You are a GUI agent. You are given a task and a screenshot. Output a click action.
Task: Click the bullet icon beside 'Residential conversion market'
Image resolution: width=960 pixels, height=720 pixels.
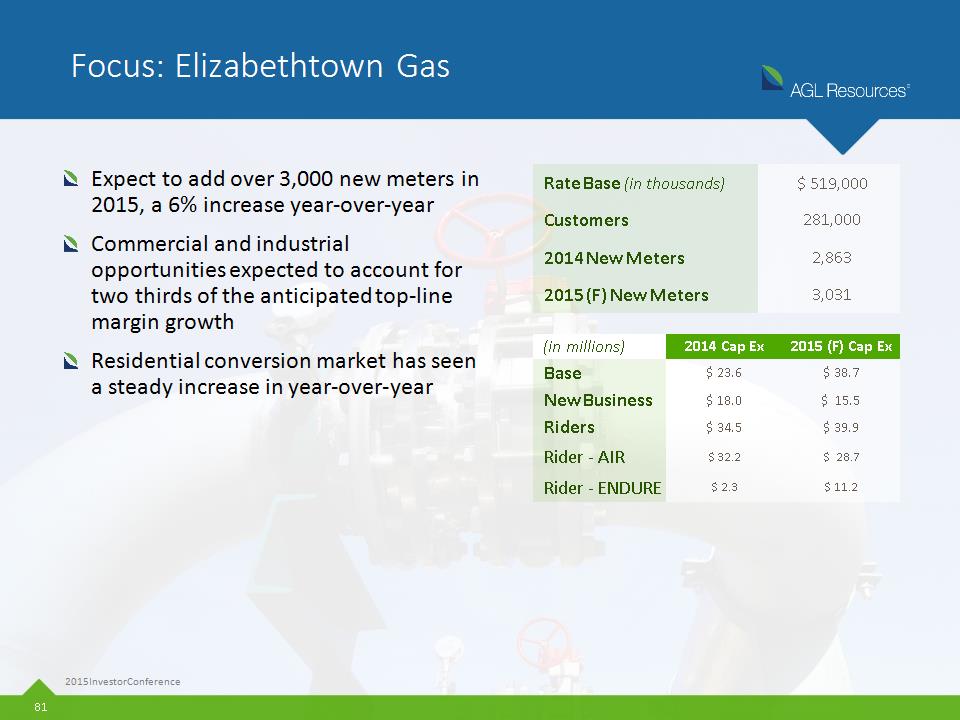[71, 361]
